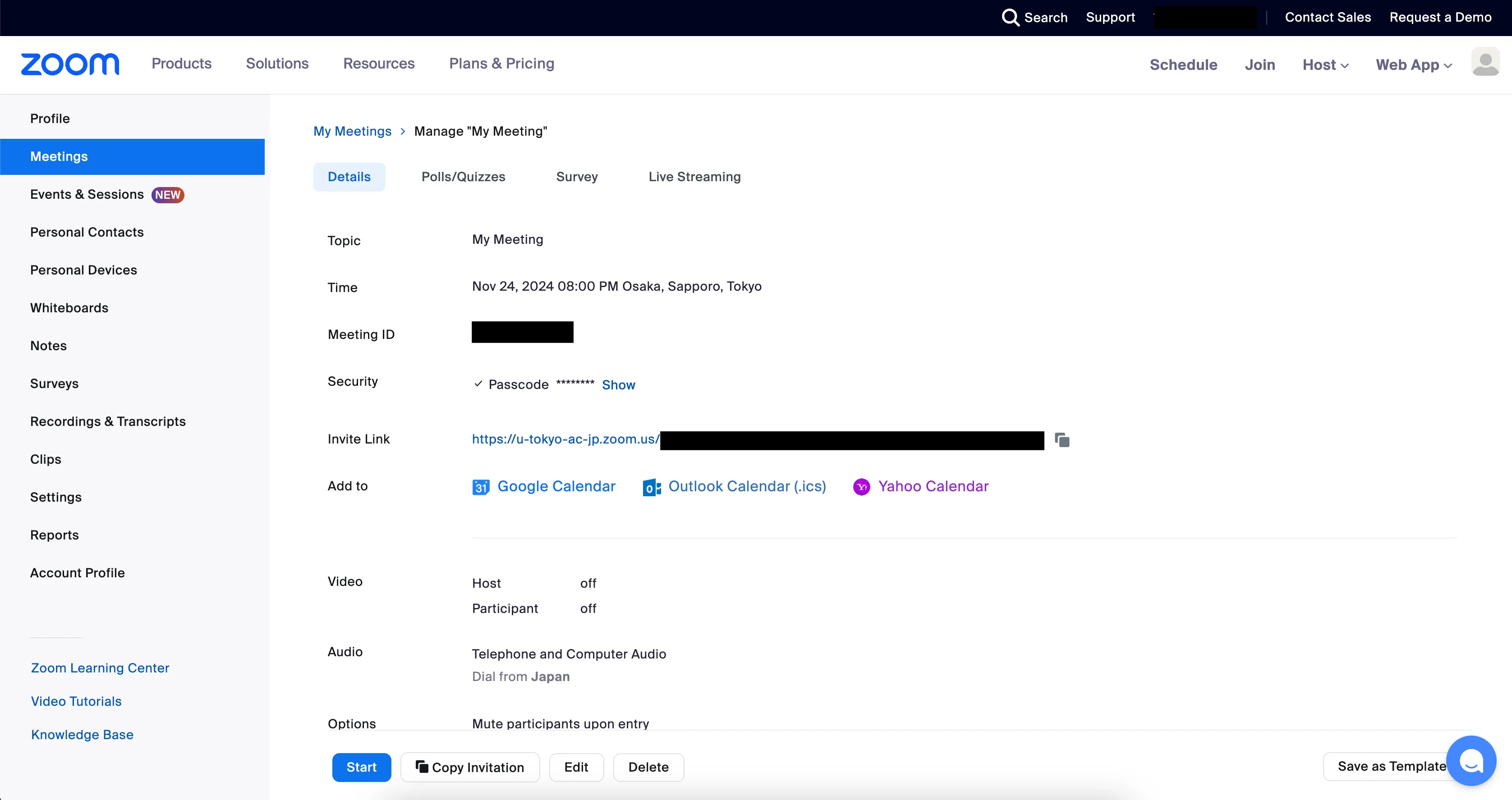1512x800 pixels.
Task: Click the Google Calendar icon
Action: [x=481, y=487]
